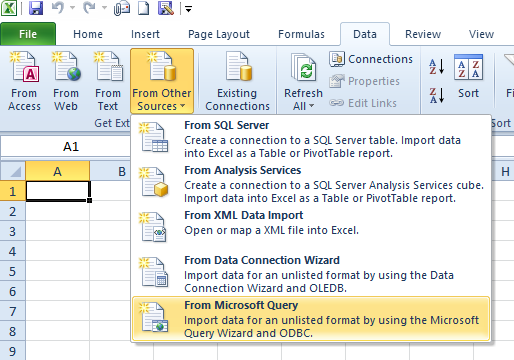The image size is (514, 360).
Task: Create a new blank workbook
Action: coord(144,8)
